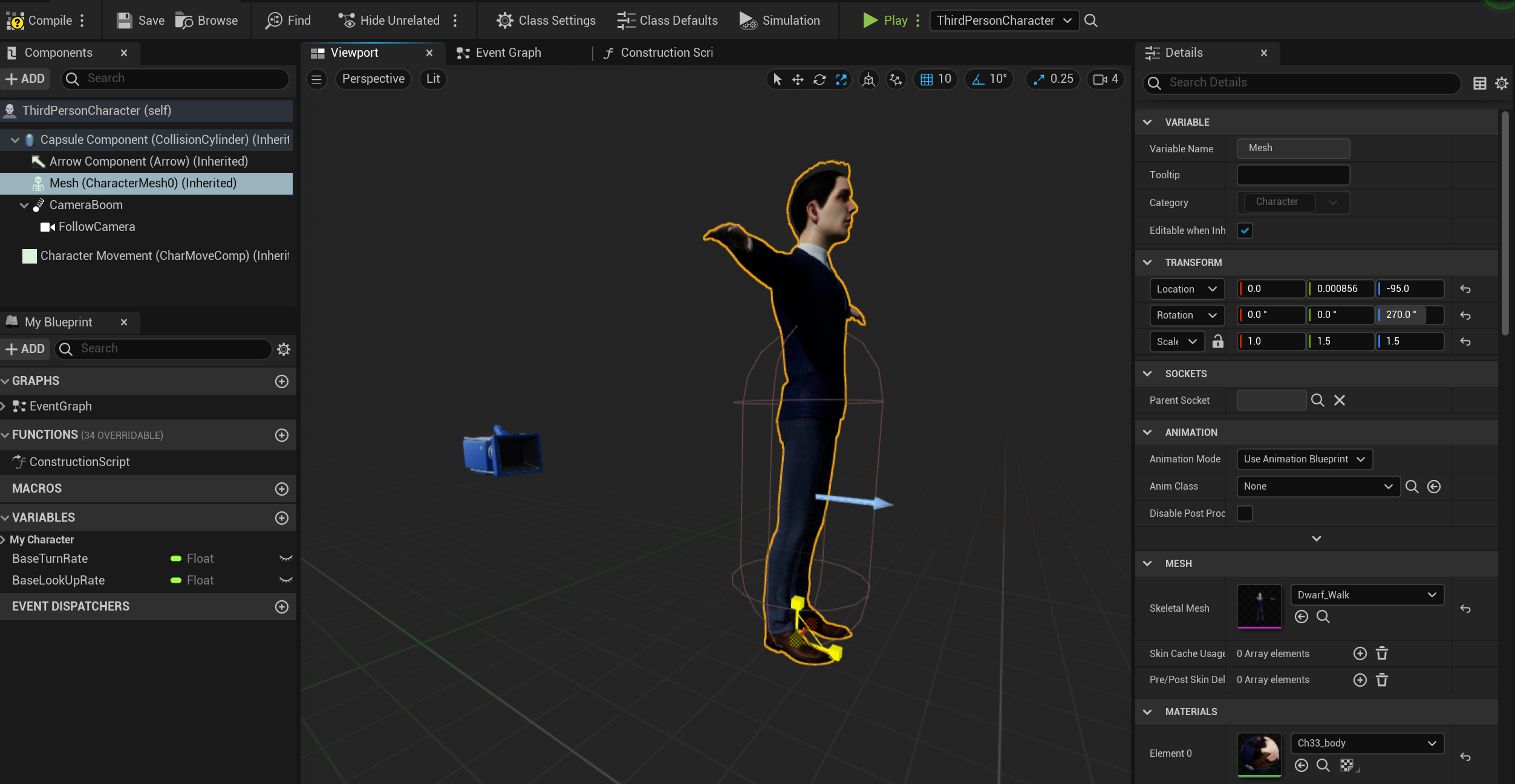Open Class Settings
Screen dimensions: 1515x784
(x=546, y=21)
